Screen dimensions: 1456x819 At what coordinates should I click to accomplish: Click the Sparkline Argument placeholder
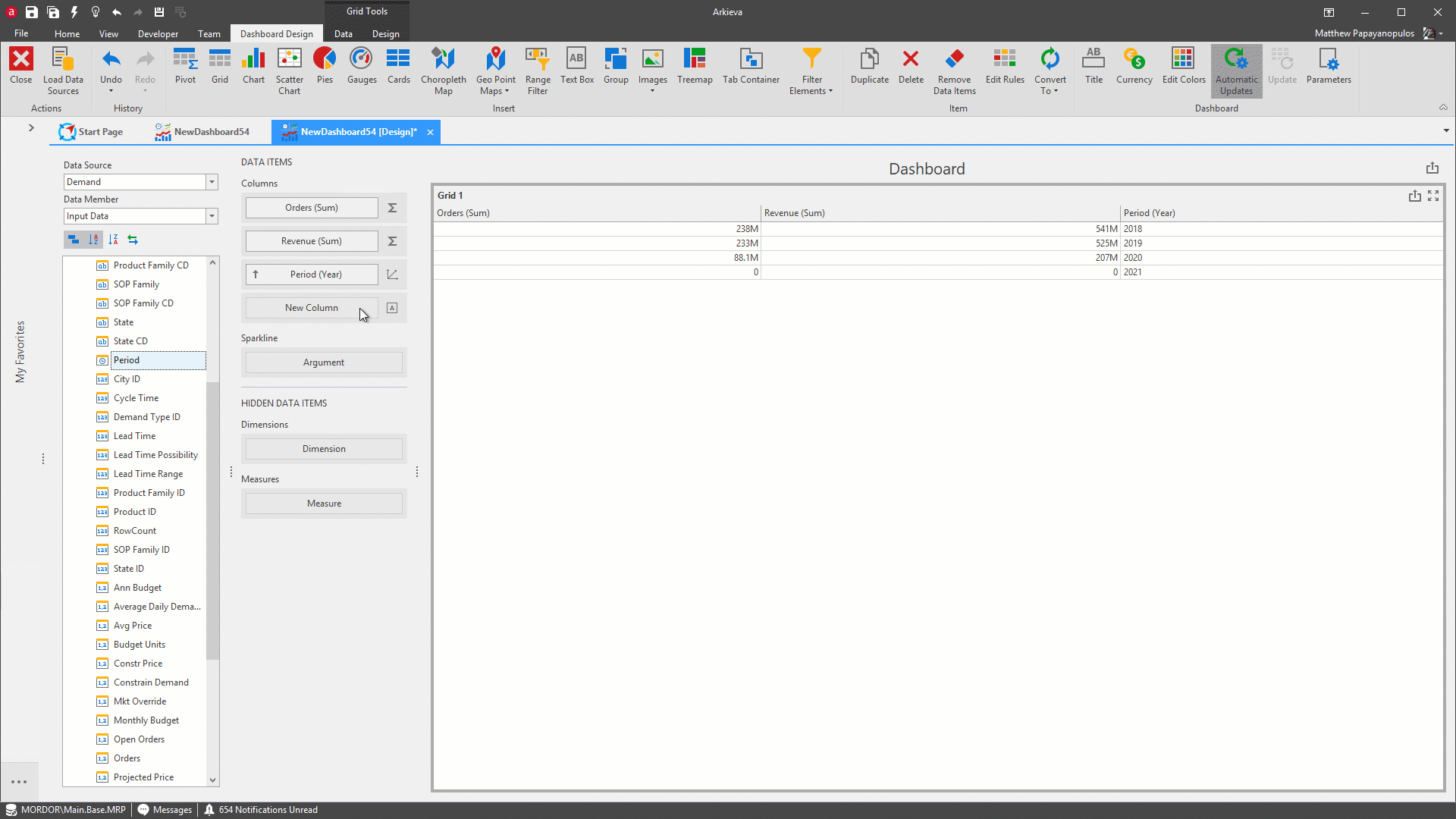click(324, 362)
